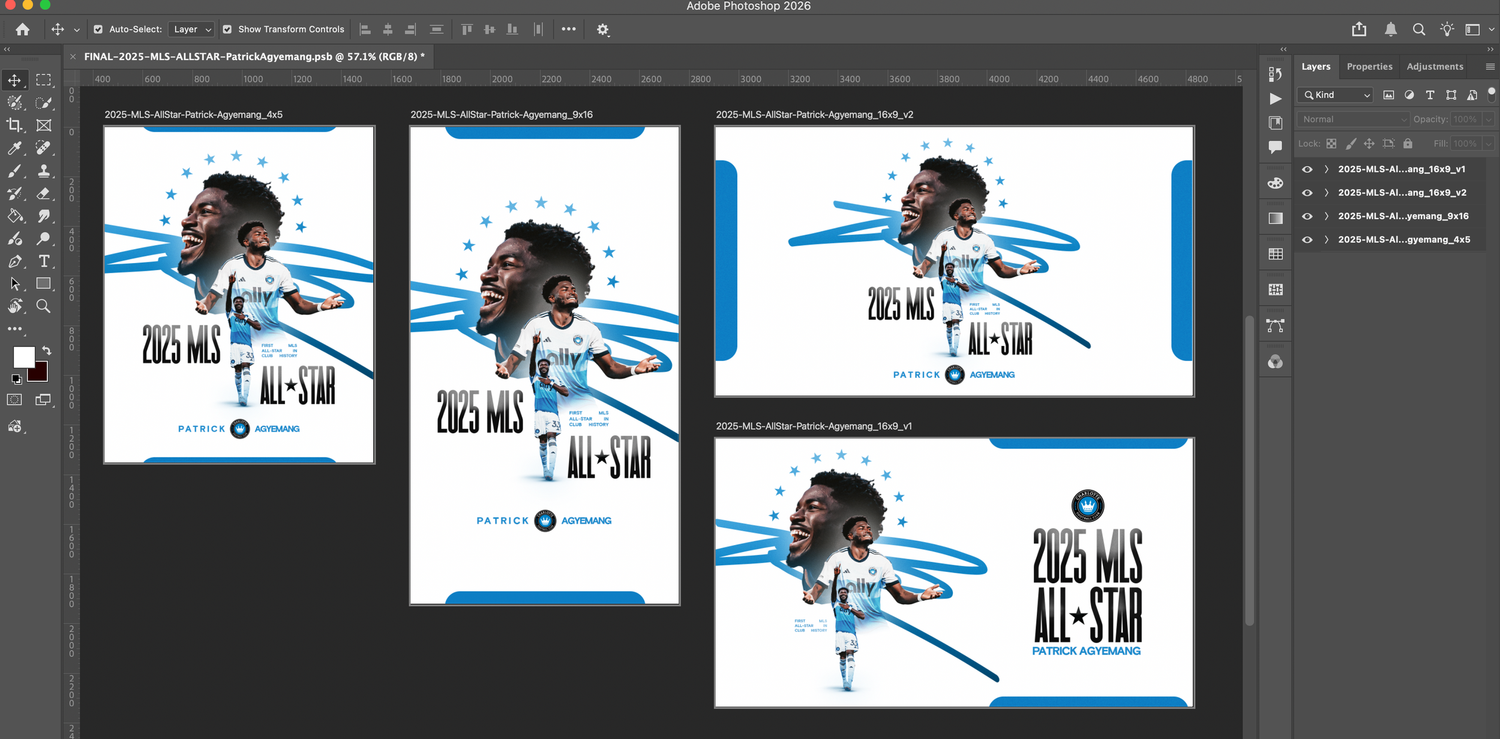Select the Brush tool
1500x739 pixels.
(15, 171)
